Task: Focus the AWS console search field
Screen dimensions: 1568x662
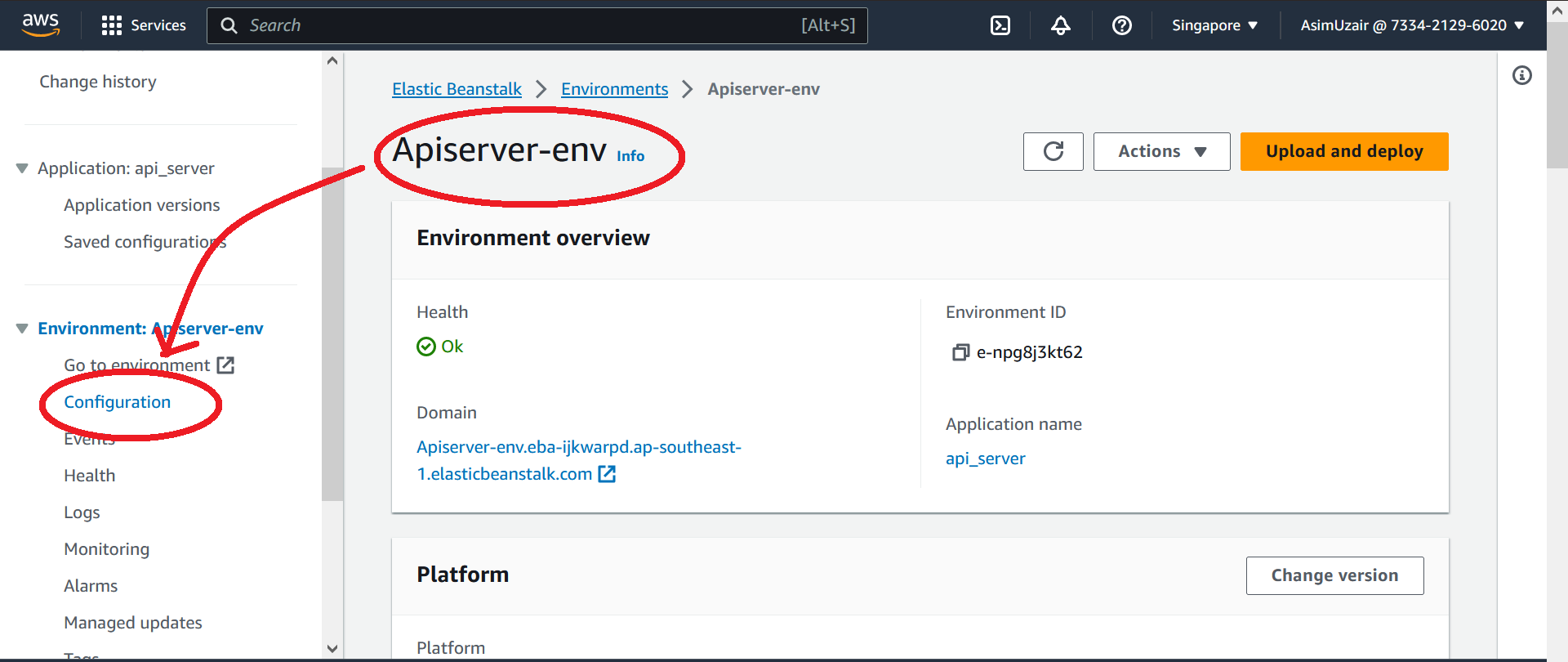Action: [537, 25]
